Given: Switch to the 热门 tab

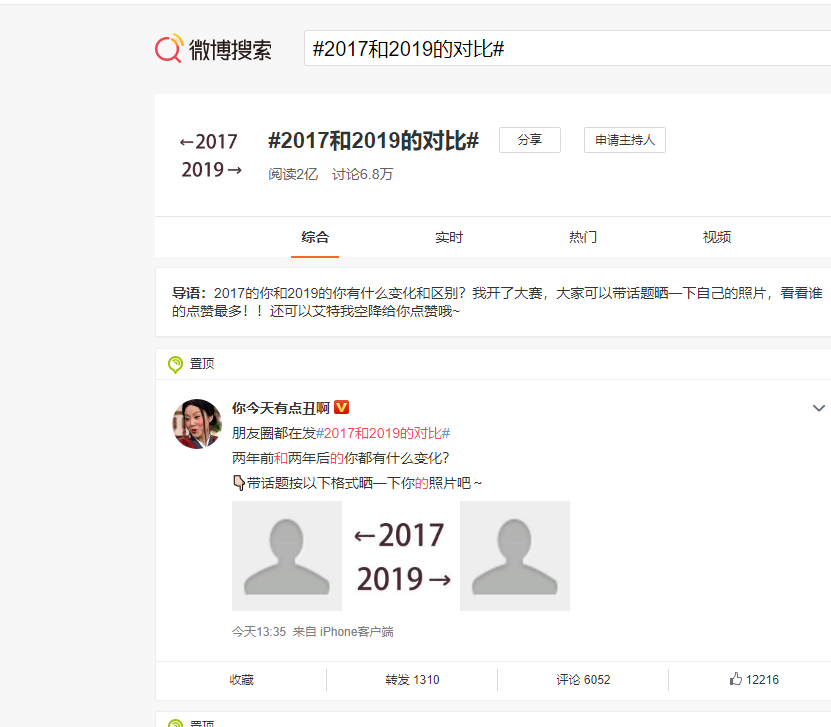Looking at the screenshot, I should tap(583, 237).
